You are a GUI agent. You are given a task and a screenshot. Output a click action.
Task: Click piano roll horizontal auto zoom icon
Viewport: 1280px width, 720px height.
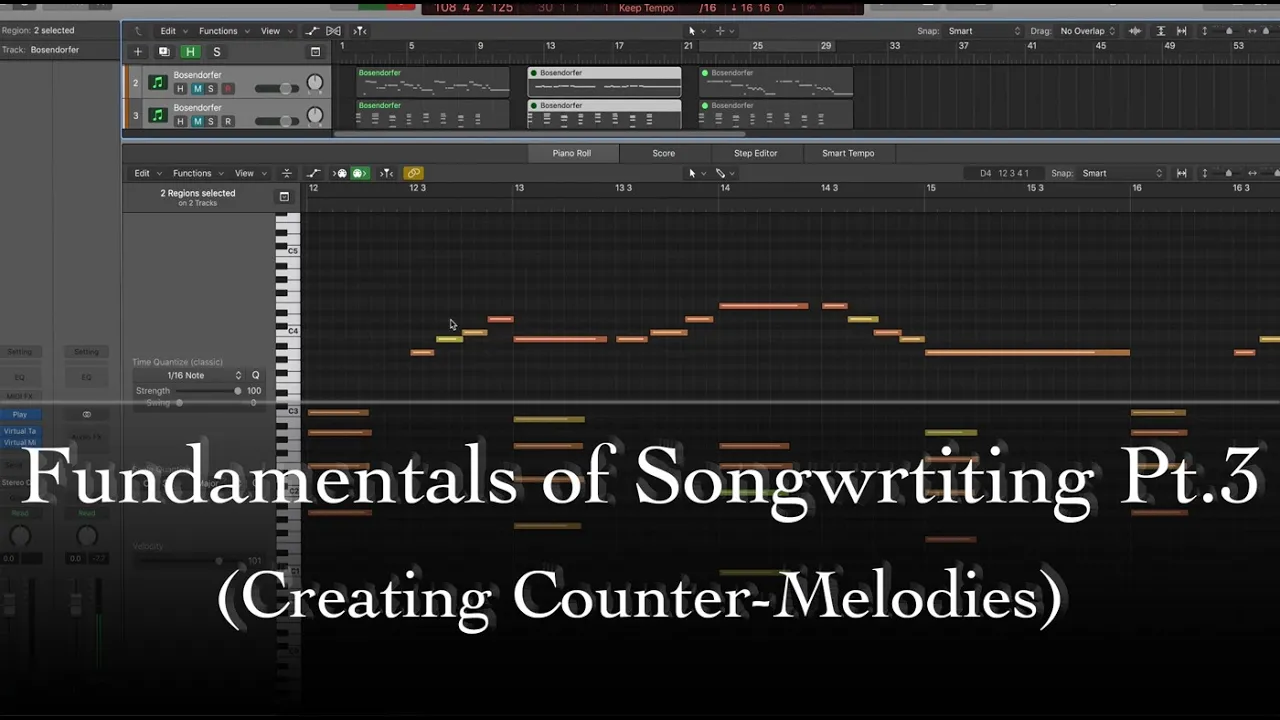coord(1181,173)
